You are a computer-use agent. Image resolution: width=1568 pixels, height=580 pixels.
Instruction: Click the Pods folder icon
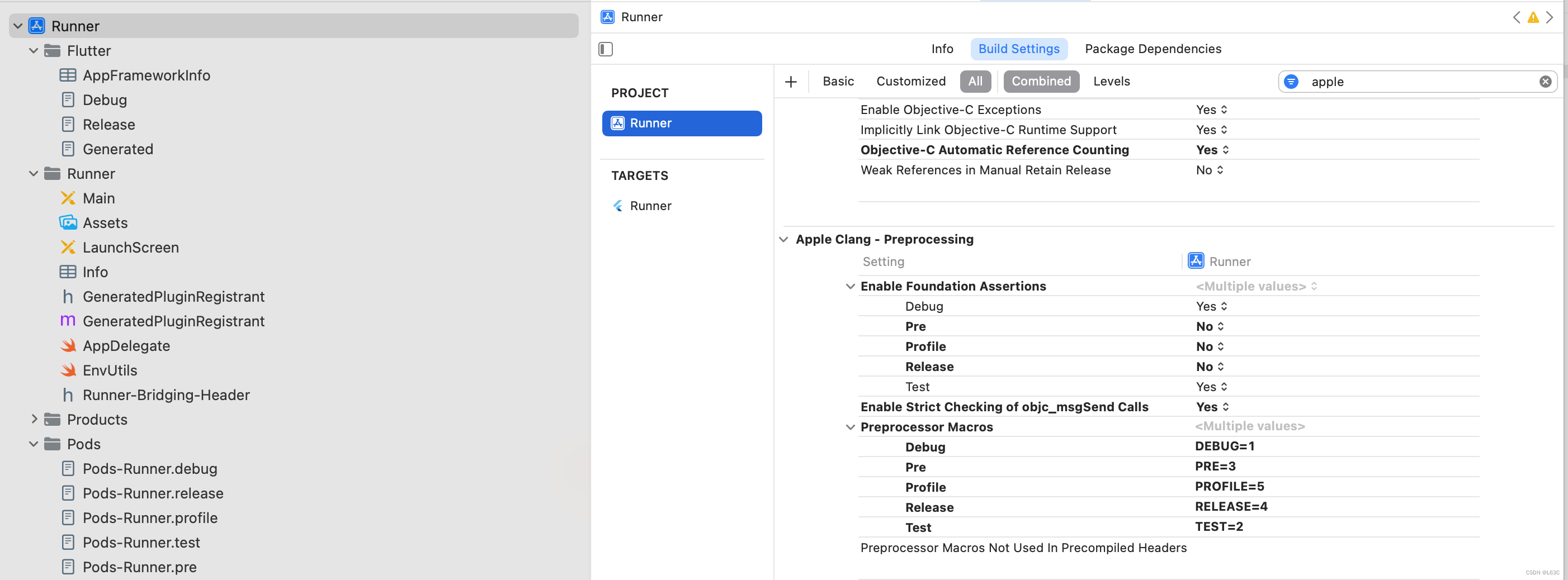point(53,444)
